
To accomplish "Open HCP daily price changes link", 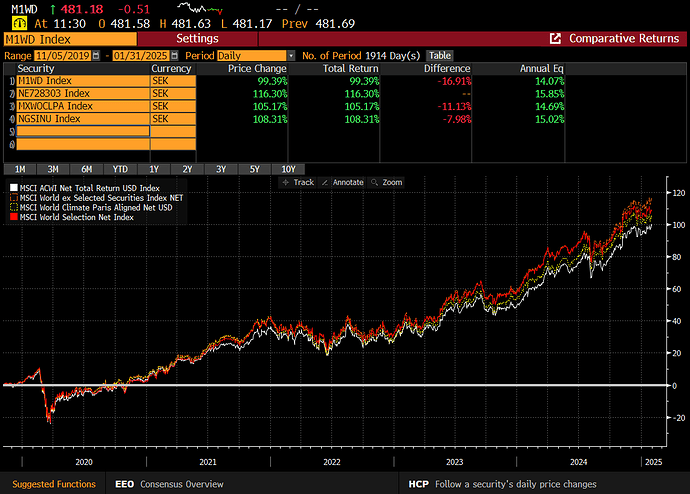I will (x=502, y=484).
